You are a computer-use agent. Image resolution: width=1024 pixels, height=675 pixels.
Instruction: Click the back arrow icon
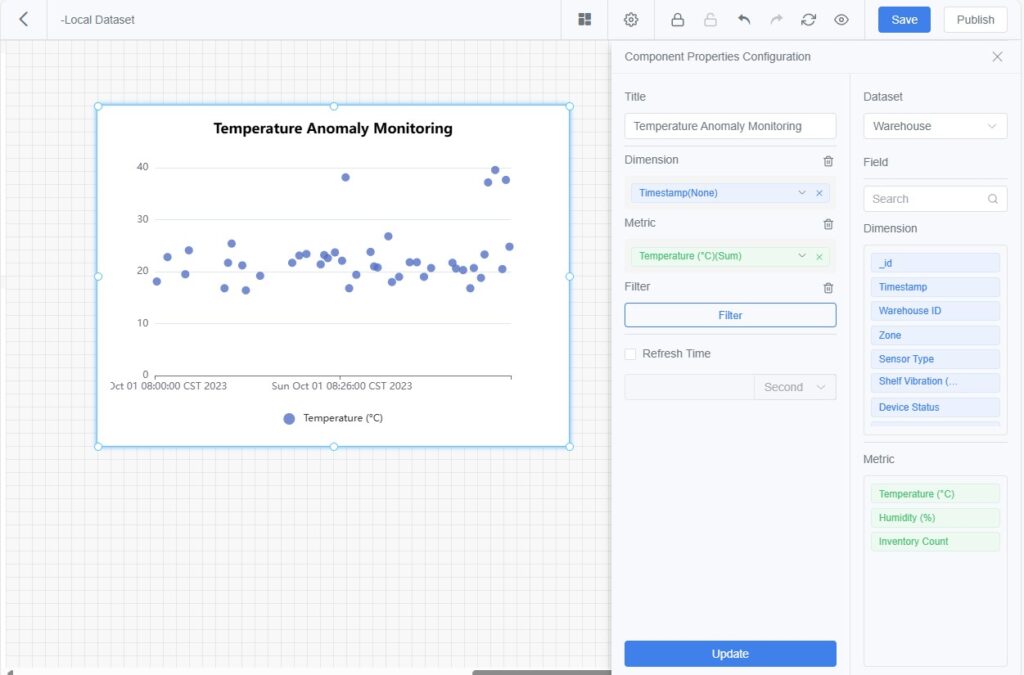(x=24, y=19)
